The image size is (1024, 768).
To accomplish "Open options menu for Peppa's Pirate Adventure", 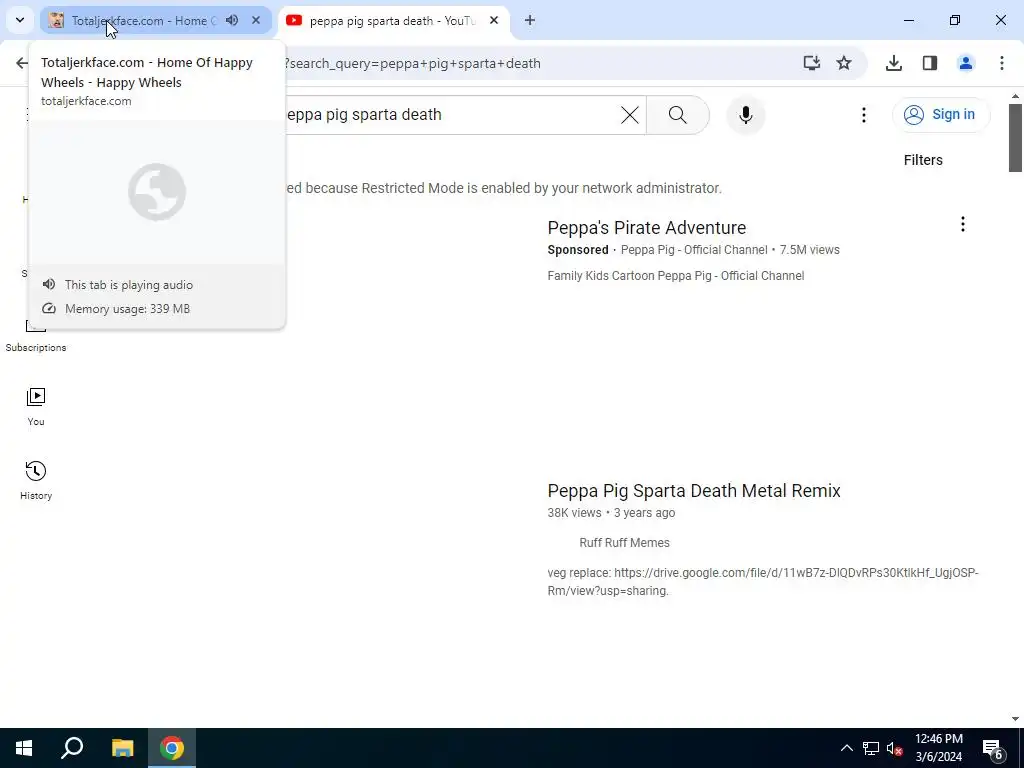I will pos(963,225).
